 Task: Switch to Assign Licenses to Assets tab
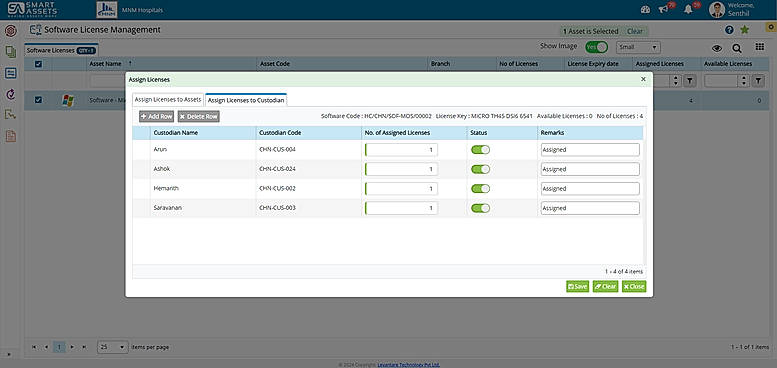pyautogui.click(x=168, y=100)
